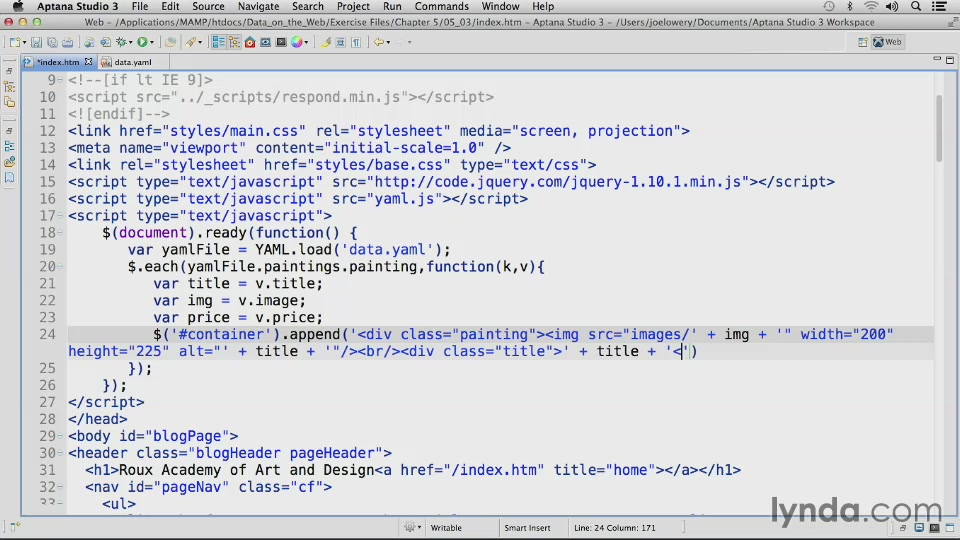Click the eye preview toolbar icon
The height and width of the screenshot is (540, 960).
pos(265,42)
